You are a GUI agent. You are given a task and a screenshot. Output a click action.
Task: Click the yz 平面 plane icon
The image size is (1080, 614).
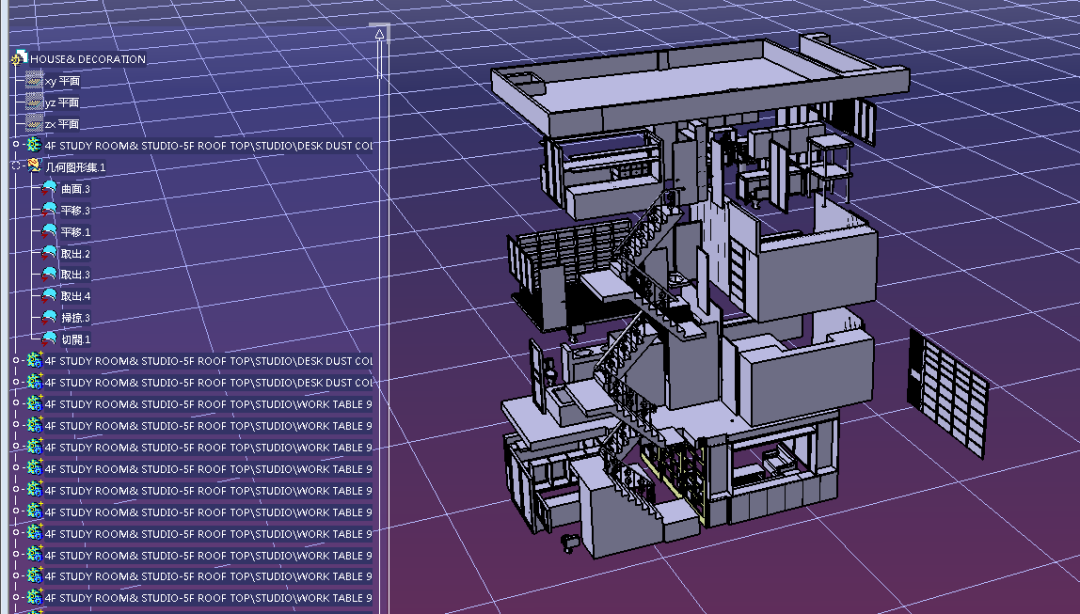coord(34,102)
